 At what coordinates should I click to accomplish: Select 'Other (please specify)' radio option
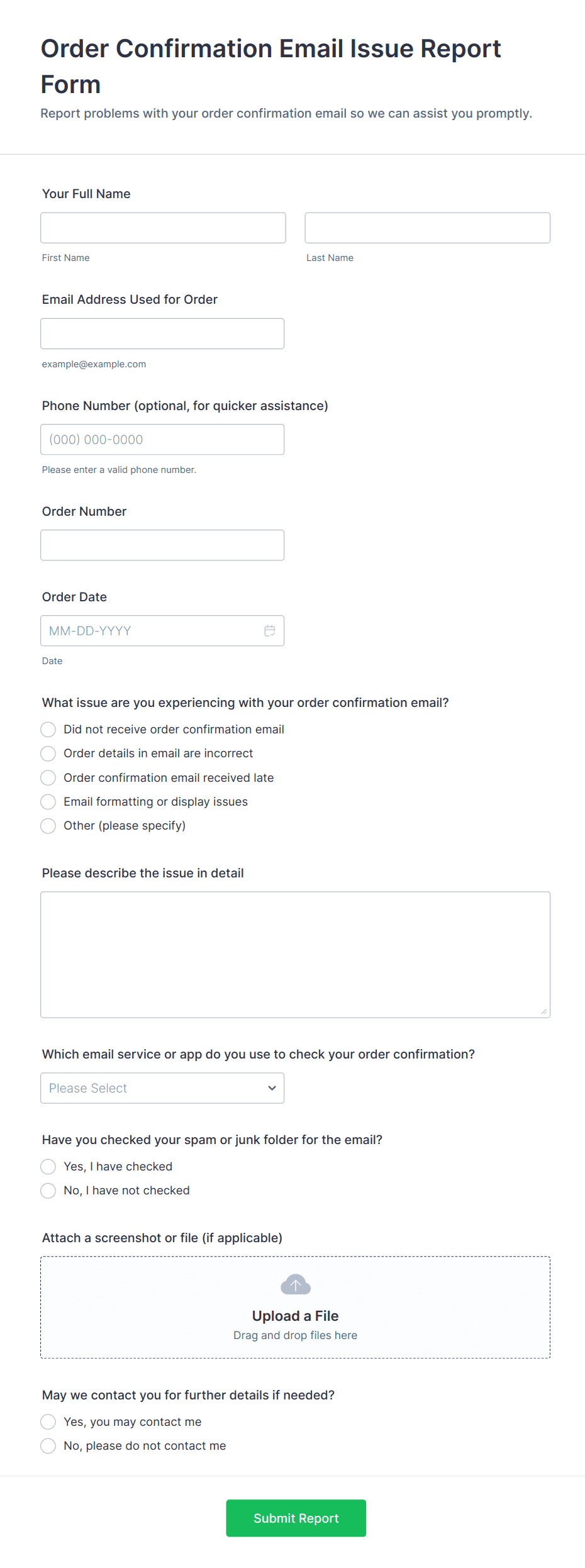tap(48, 826)
